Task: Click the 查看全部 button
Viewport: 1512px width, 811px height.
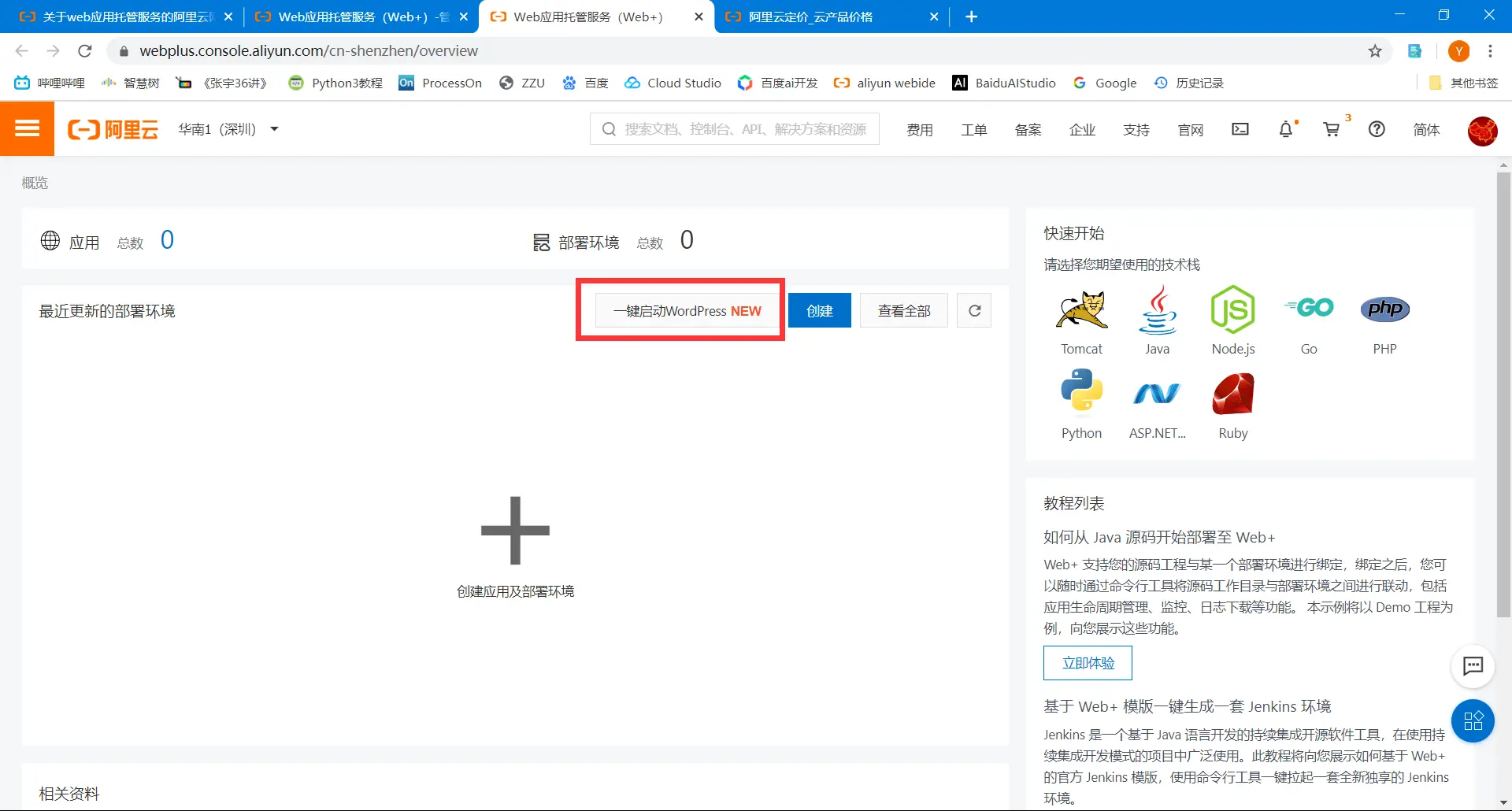Action: [x=904, y=310]
